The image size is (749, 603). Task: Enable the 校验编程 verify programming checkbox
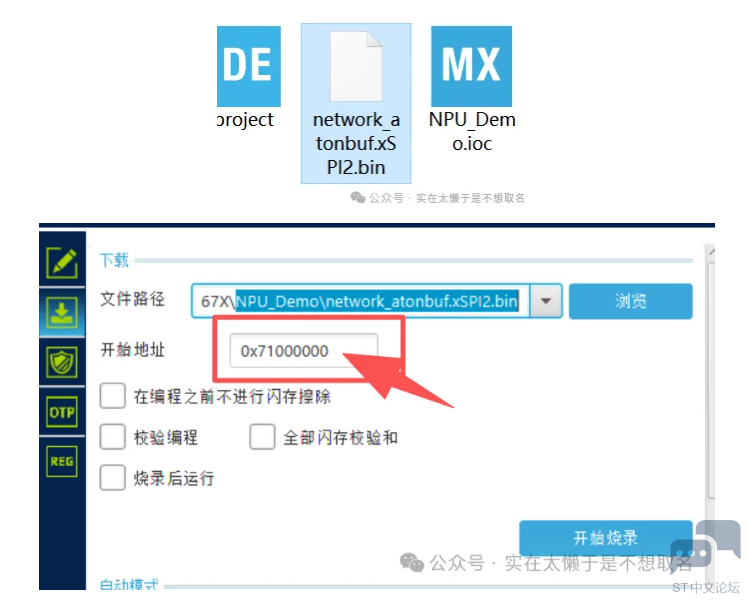(x=113, y=437)
